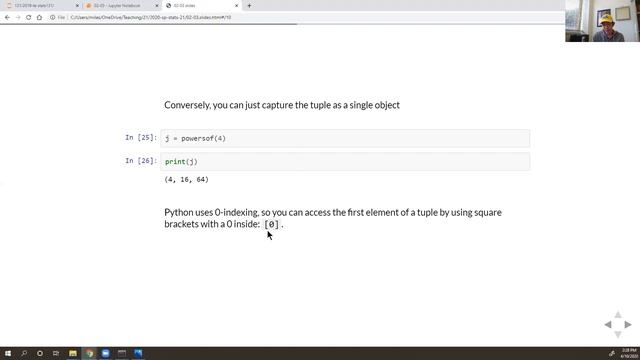
Task: Click code cell In [25] powersof(4)
Action: coord(345,138)
